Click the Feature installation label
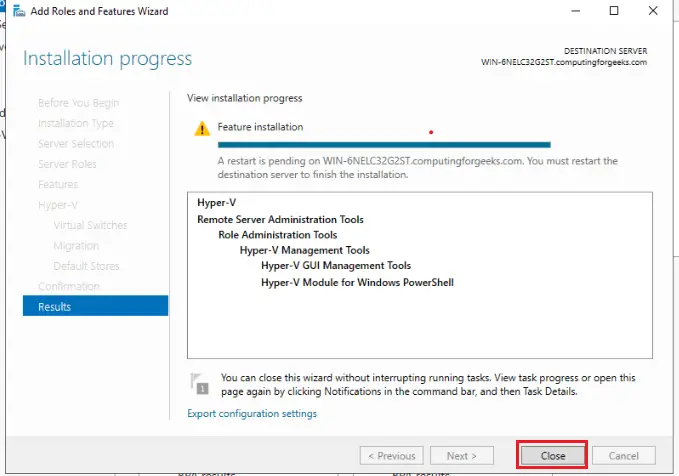The image size is (679, 476). [x=260, y=127]
